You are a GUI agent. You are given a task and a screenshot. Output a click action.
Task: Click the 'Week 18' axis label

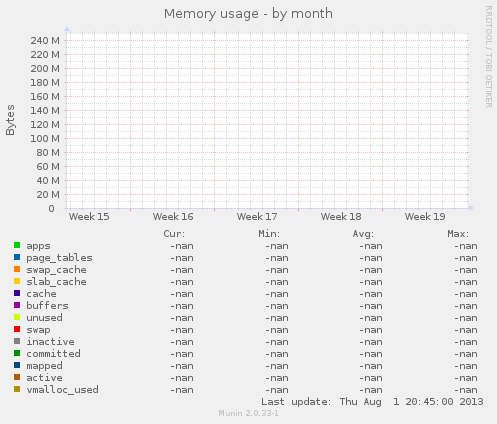[341, 217]
